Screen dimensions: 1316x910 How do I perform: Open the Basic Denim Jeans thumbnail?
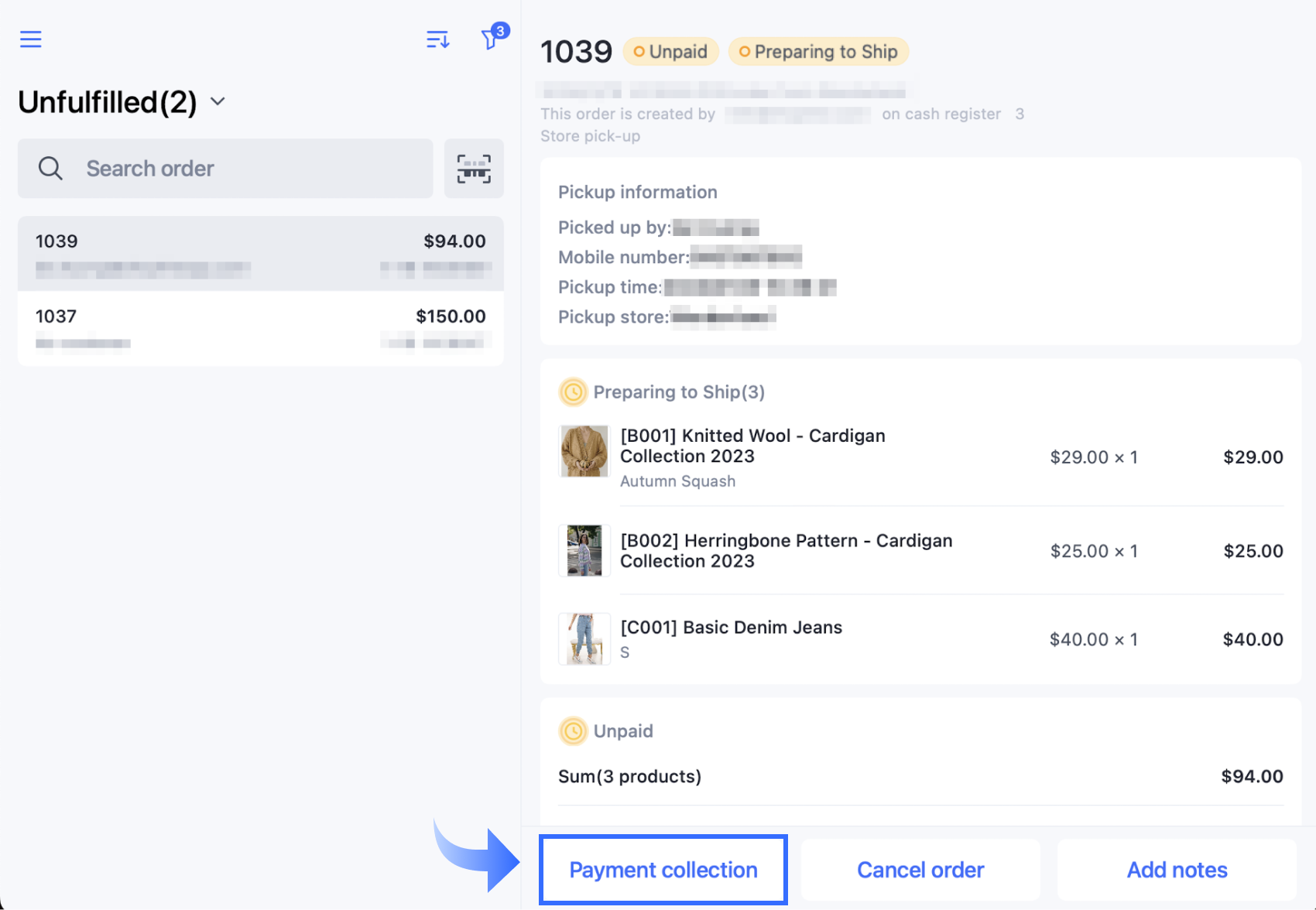coord(584,639)
